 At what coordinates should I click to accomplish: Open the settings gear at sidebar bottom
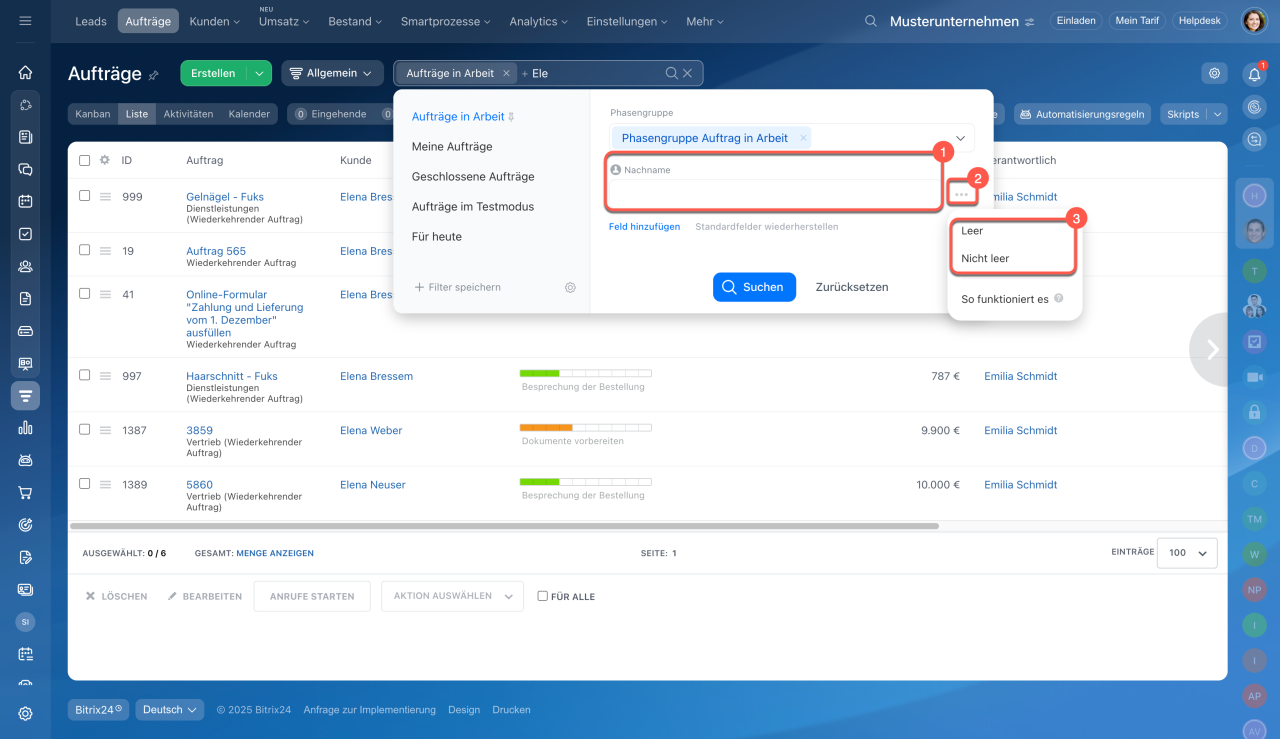click(25, 713)
